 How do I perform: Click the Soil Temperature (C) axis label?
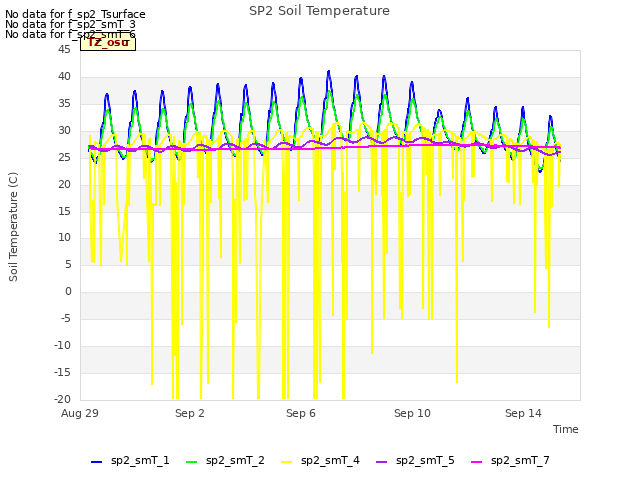click(13, 227)
